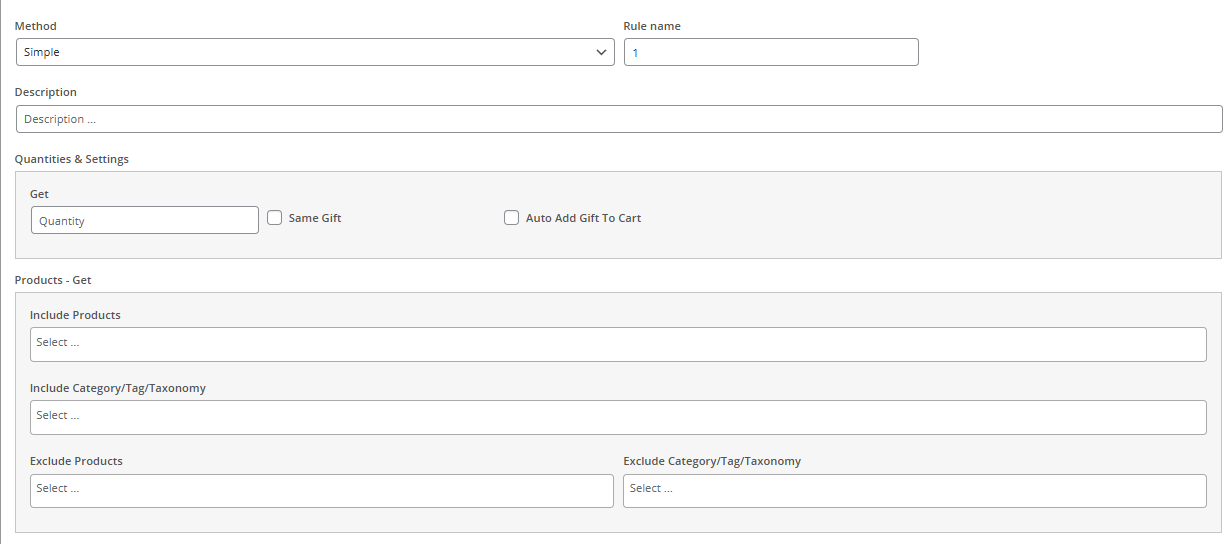
Task: Click the Rule name field label
Action: 652,26
